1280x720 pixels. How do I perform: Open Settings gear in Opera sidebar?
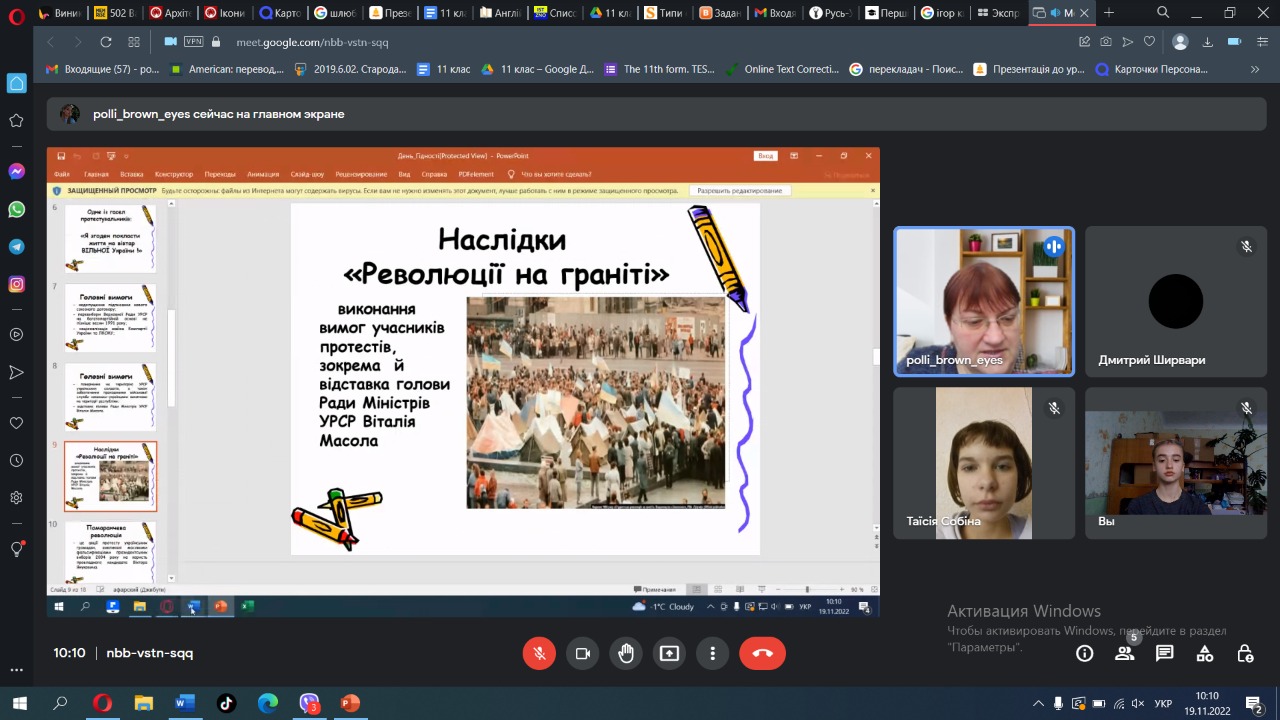coord(16,498)
